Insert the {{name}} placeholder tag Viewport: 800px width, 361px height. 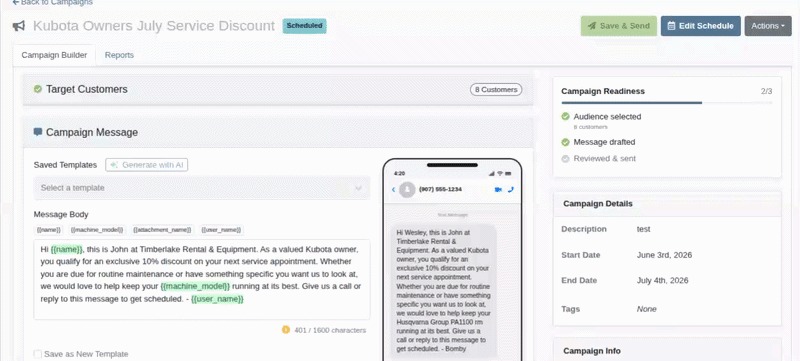(48, 230)
